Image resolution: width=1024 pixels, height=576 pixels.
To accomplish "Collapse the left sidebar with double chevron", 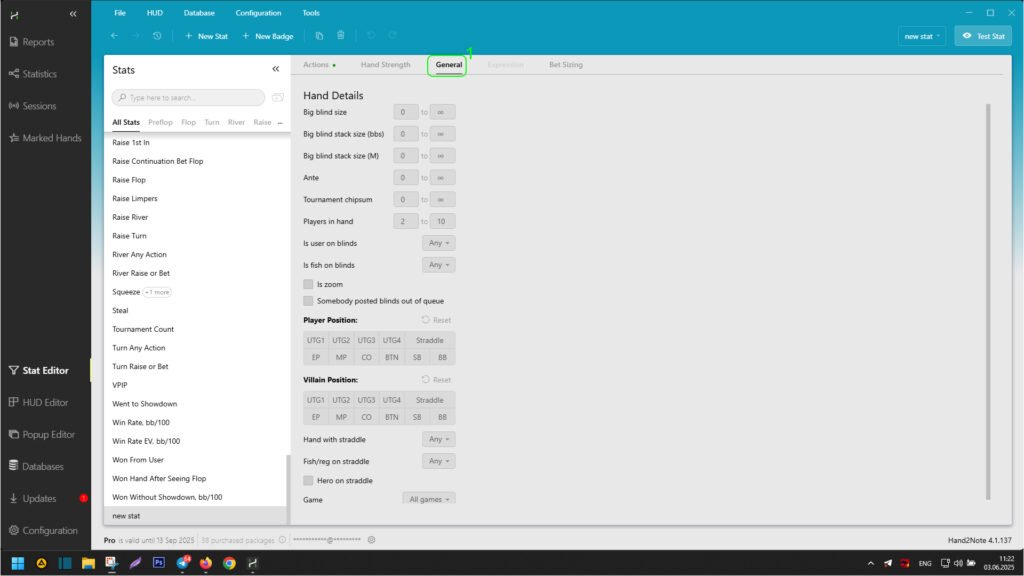I will coord(73,14).
